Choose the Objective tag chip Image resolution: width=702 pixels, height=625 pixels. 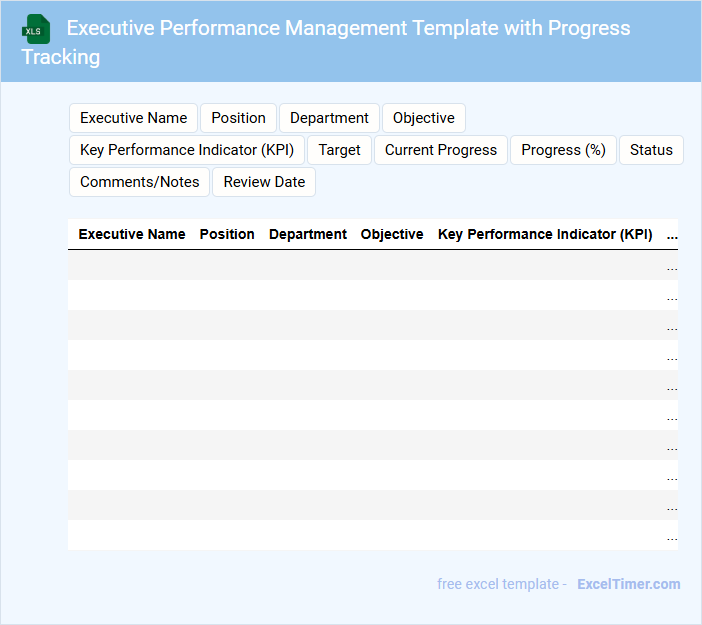point(423,118)
